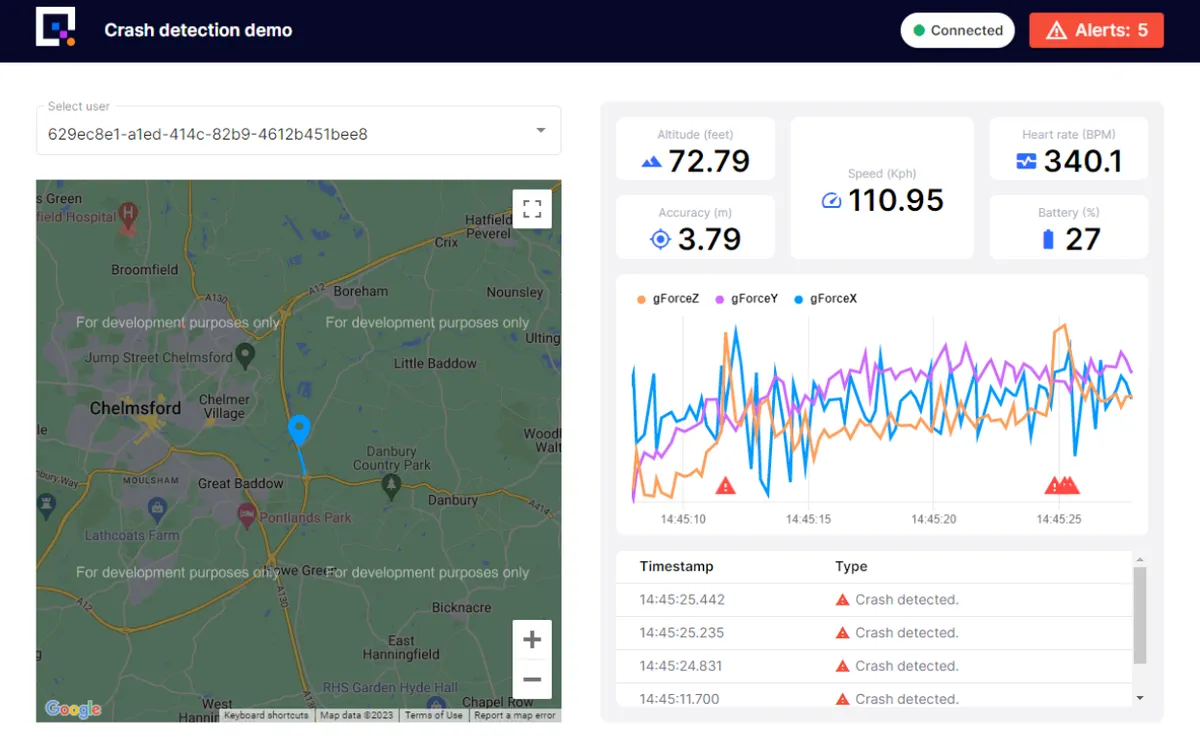Click the Connected status indicator
The height and width of the screenshot is (746, 1200).
pos(957,30)
